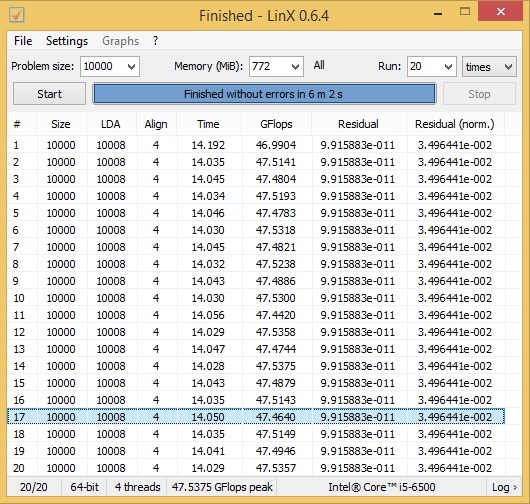530x504 pixels.
Task: Close the LinX window
Action: 501,12
